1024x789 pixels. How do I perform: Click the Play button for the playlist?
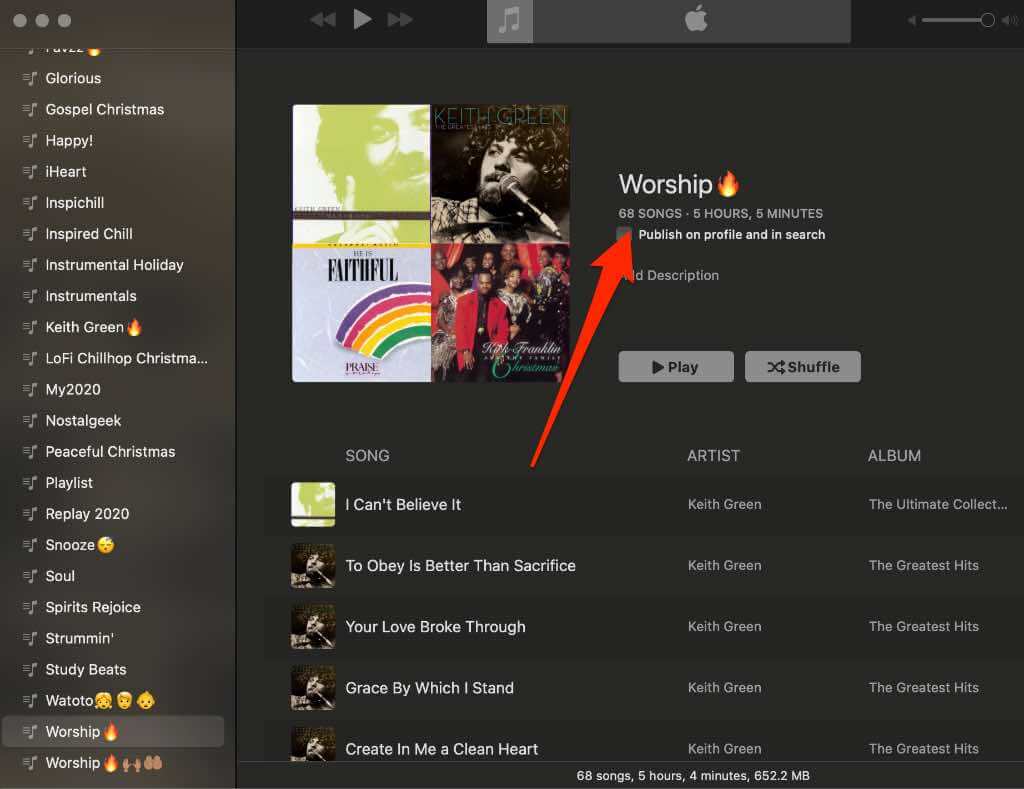tap(676, 367)
